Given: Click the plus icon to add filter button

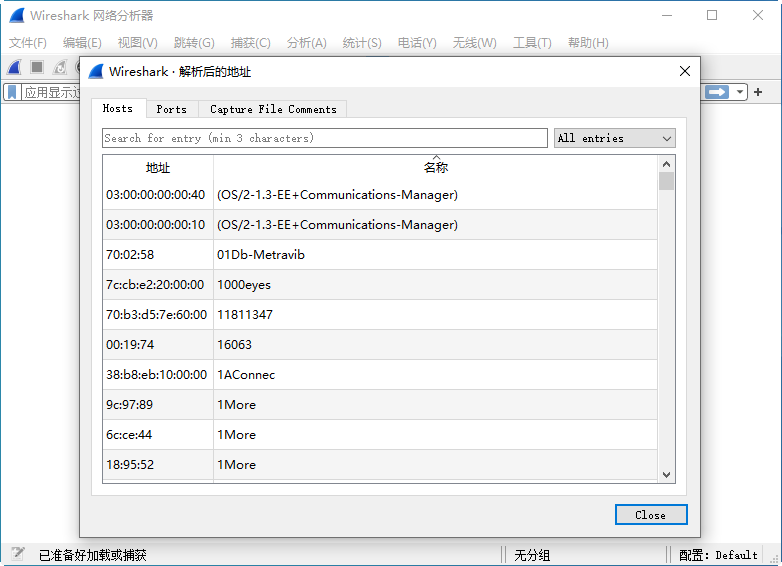Looking at the screenshot, I should [758, 92].
